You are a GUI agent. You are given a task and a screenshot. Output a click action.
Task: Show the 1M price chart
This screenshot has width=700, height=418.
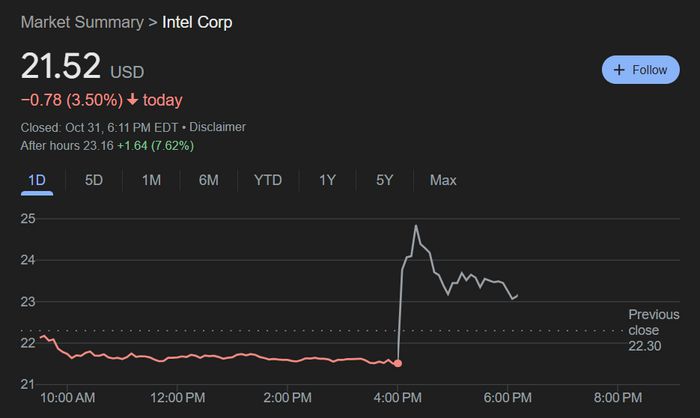[x=151, y=180]
